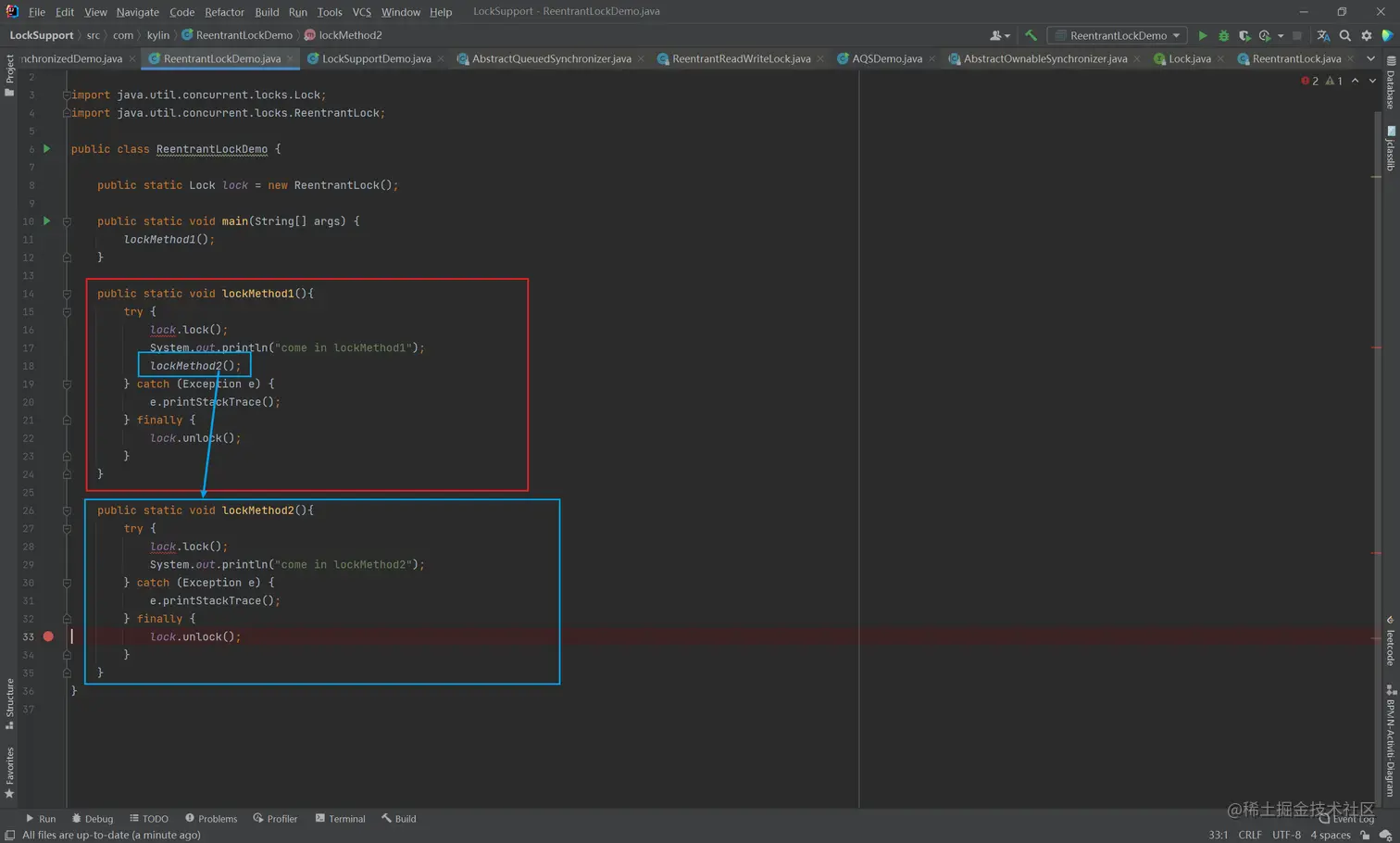This screenshot has height=843, width=1400.
Task: Open the VCS menu
Action: [361, 12]
